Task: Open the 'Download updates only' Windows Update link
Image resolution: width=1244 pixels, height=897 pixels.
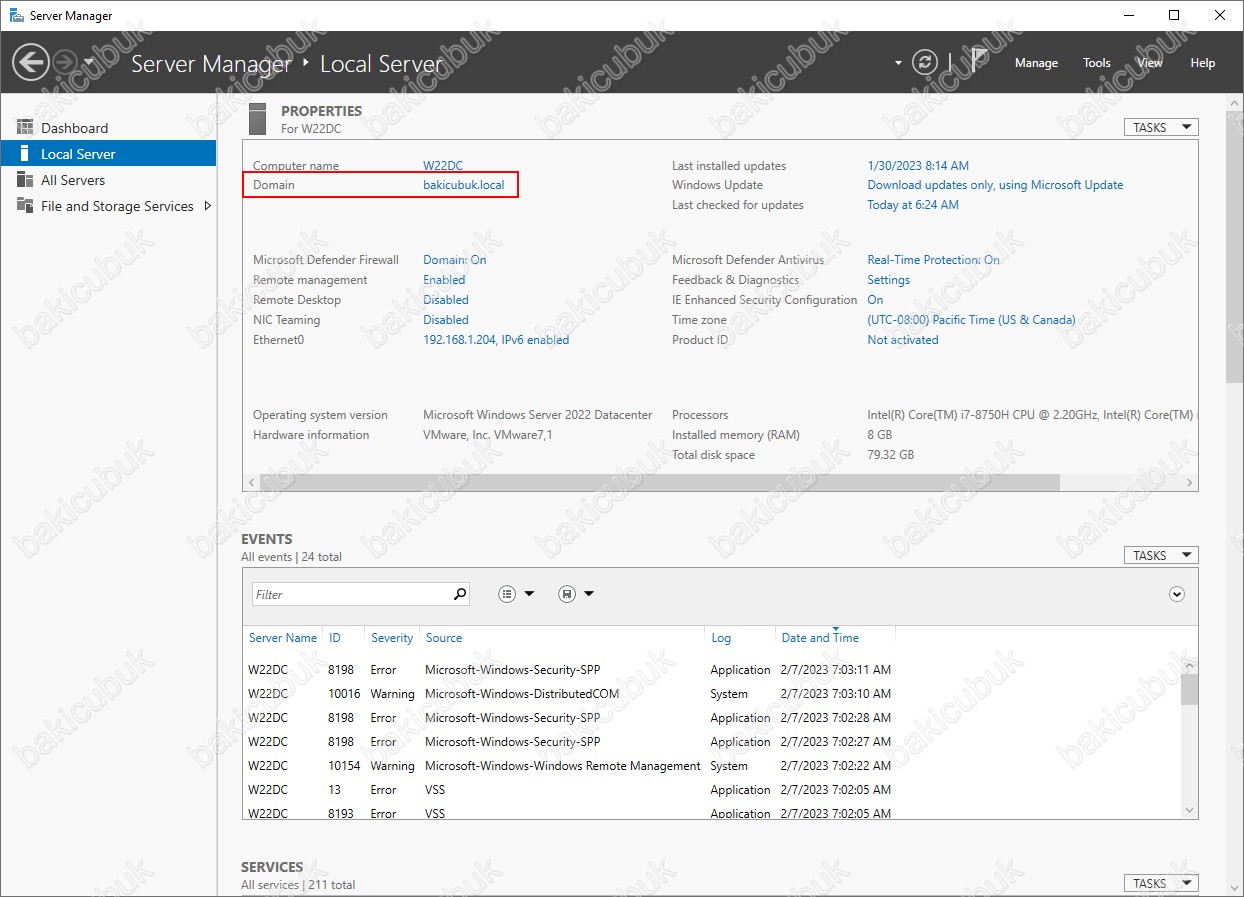Action: [x=995, y=185]
